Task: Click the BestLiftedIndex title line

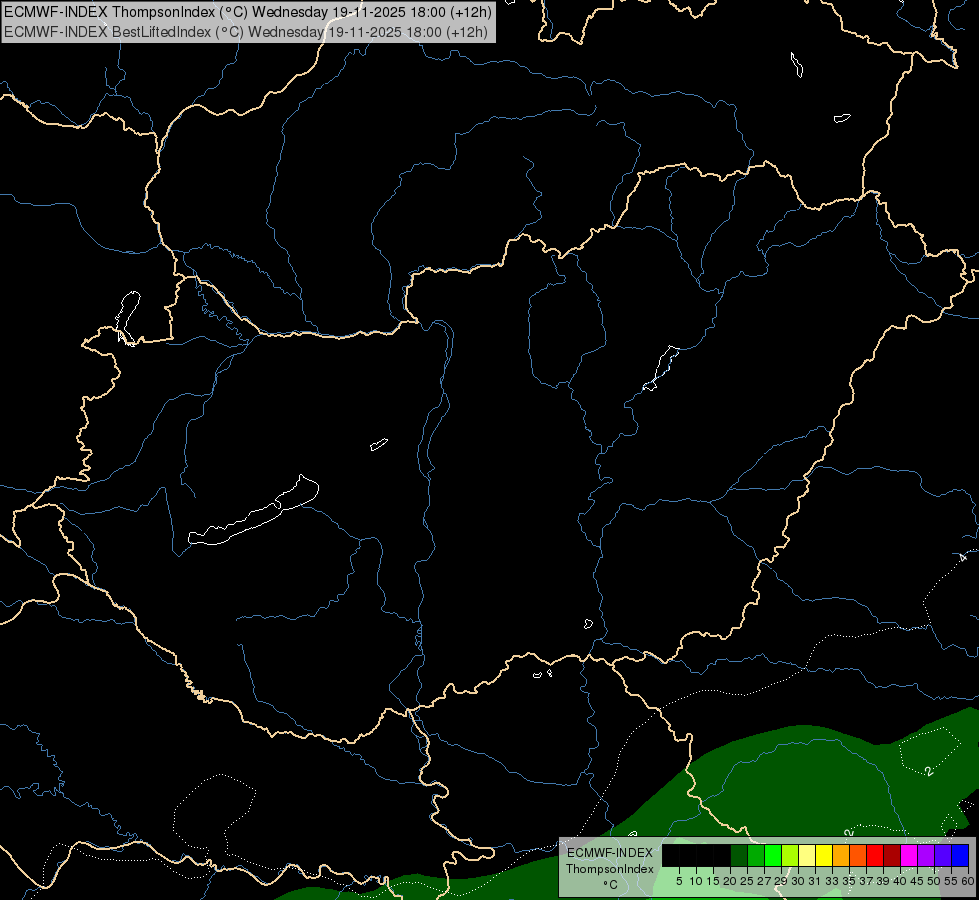Action: 246,31
